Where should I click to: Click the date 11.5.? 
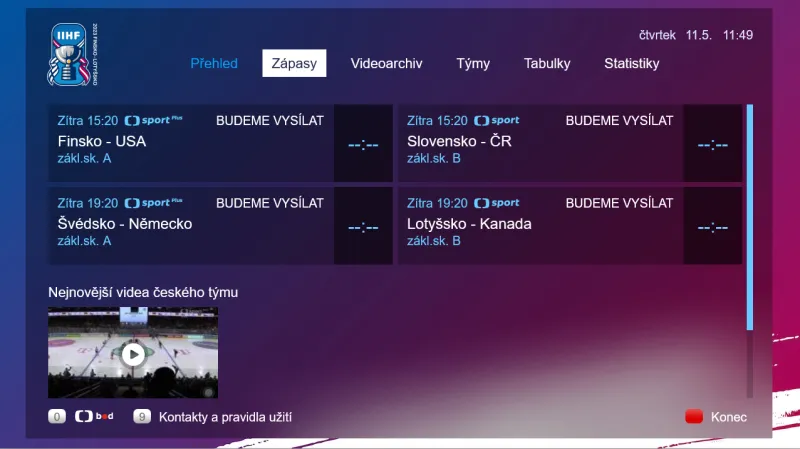pyautogui.click(x=698, y=35)
